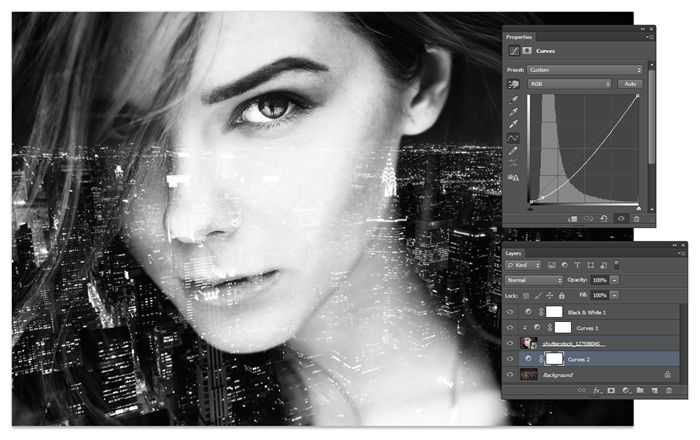Lock transparent pixels
The image size is (700, 440).
coord(526,295)
